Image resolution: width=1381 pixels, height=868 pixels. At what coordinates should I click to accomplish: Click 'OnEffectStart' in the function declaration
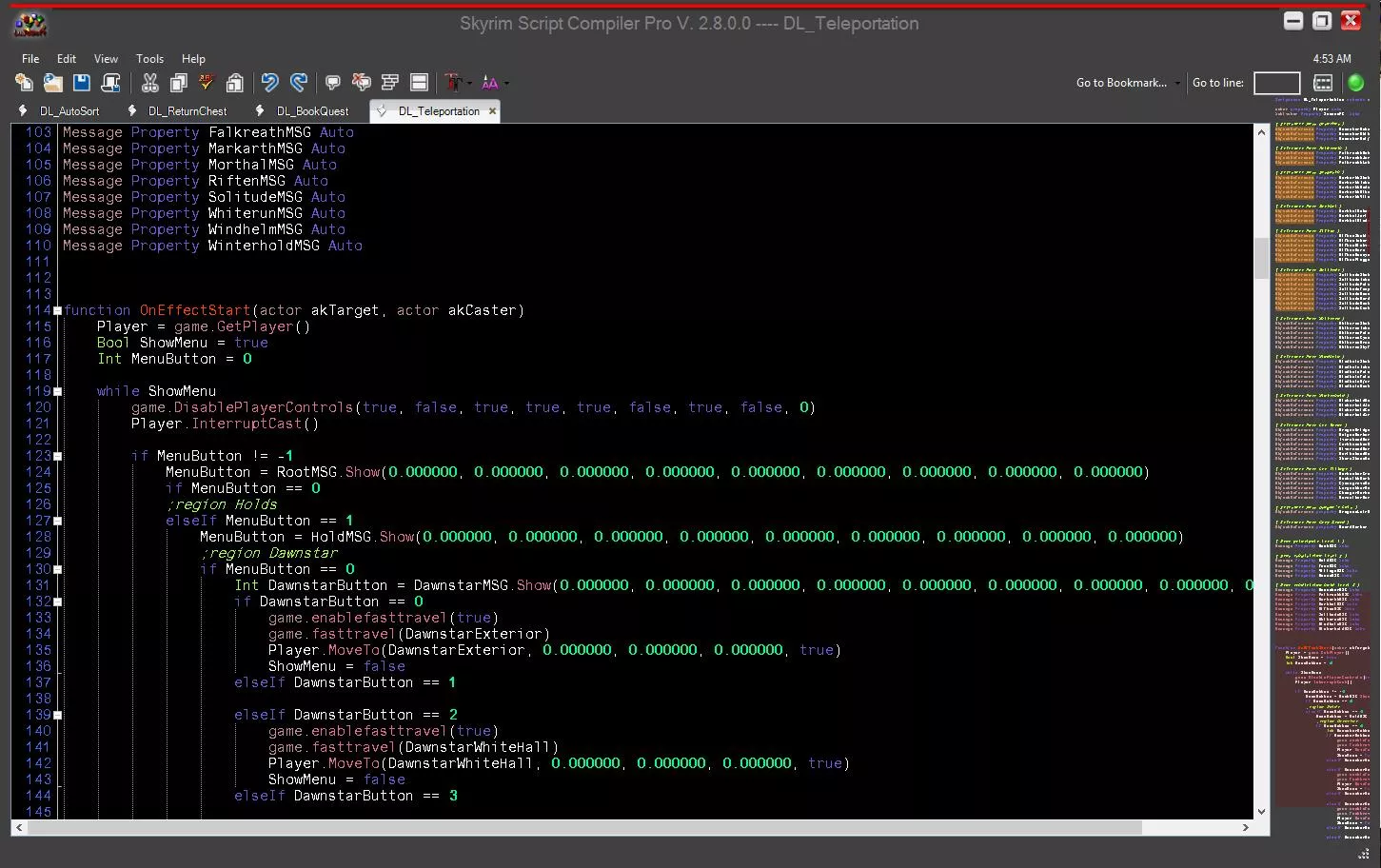pyautogui.click(x=195, y=310)
